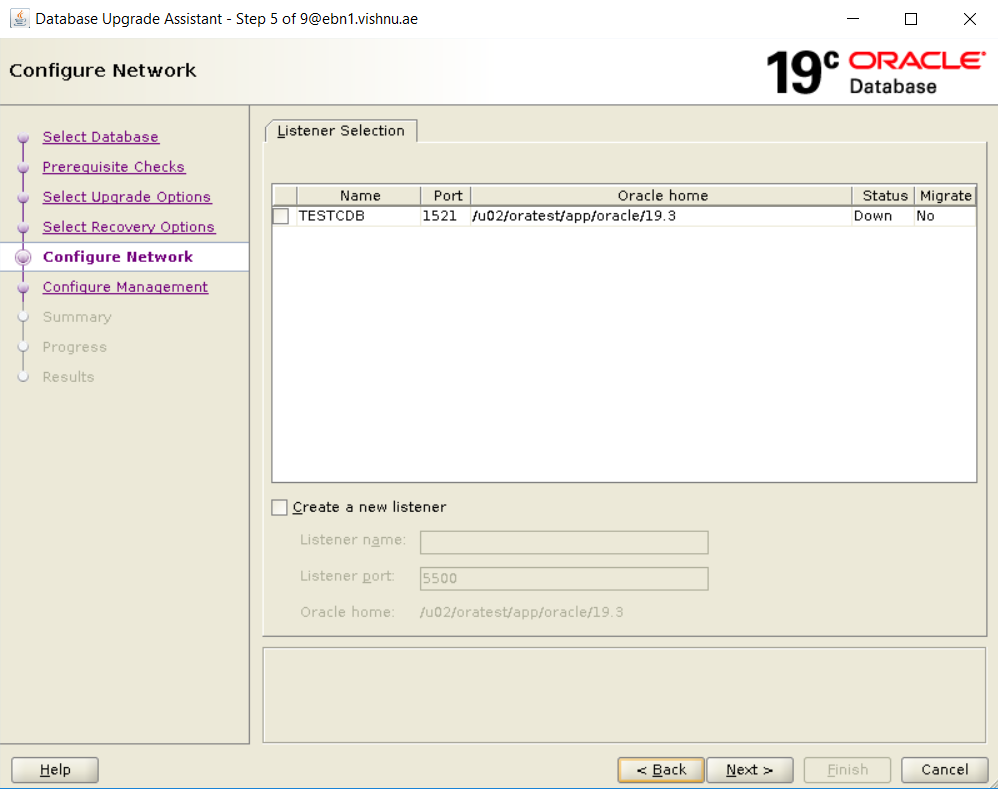Go to Configure Management step
The height and width of the screenshot is (789, 998).
(125, 287)
